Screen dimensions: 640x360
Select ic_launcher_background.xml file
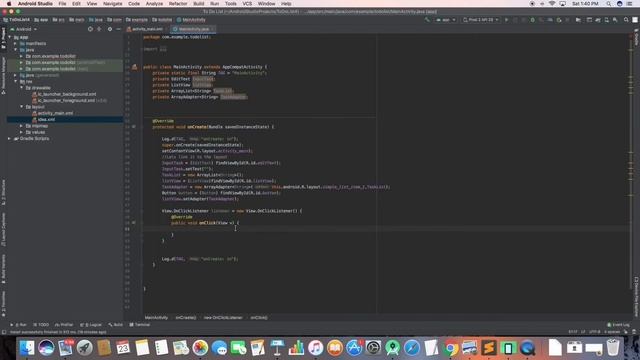[x=64, y=94]
